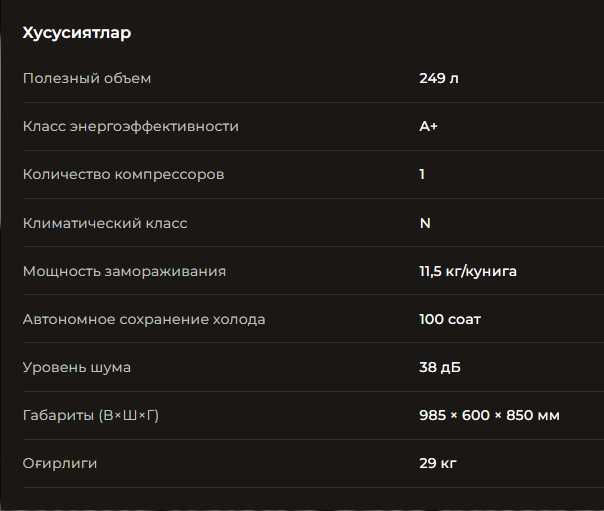Select the A+ energy class value
The width and height of the screenshot is (604, 511).
pos(428,126)
